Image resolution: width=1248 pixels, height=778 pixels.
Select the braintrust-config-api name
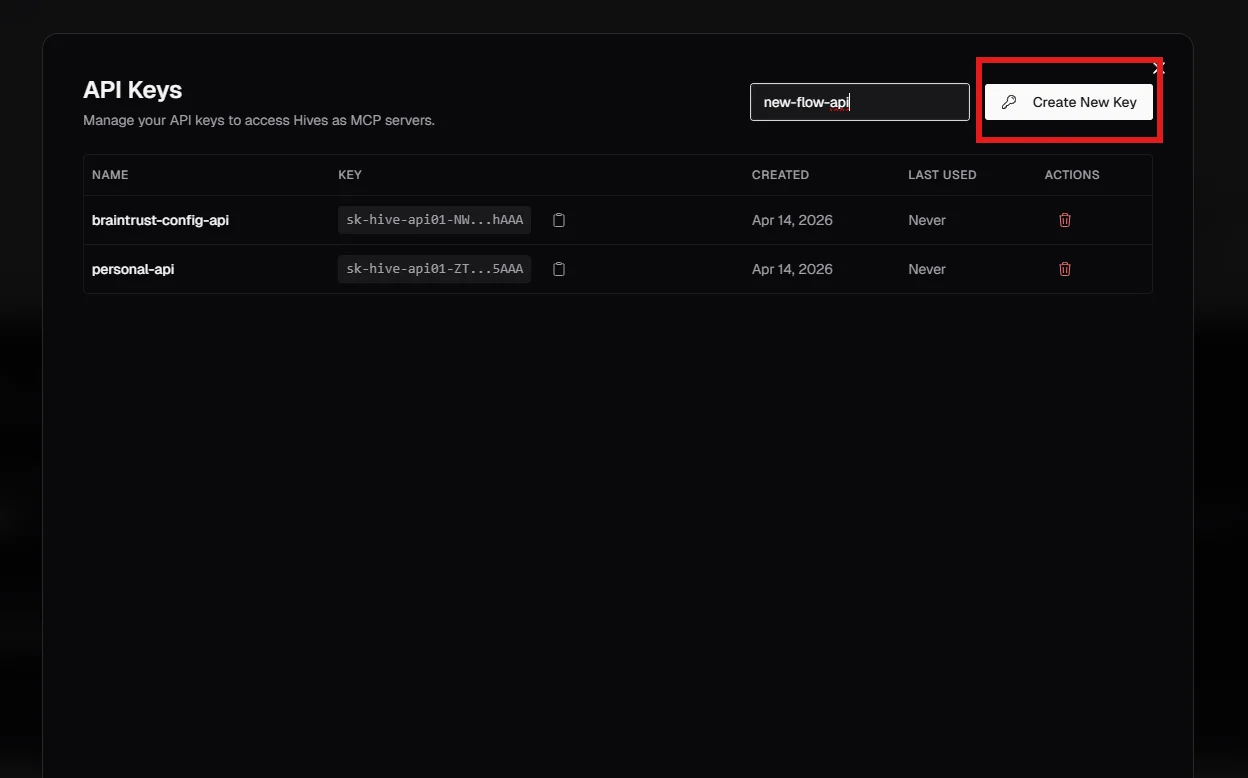[x=160, y=220]
